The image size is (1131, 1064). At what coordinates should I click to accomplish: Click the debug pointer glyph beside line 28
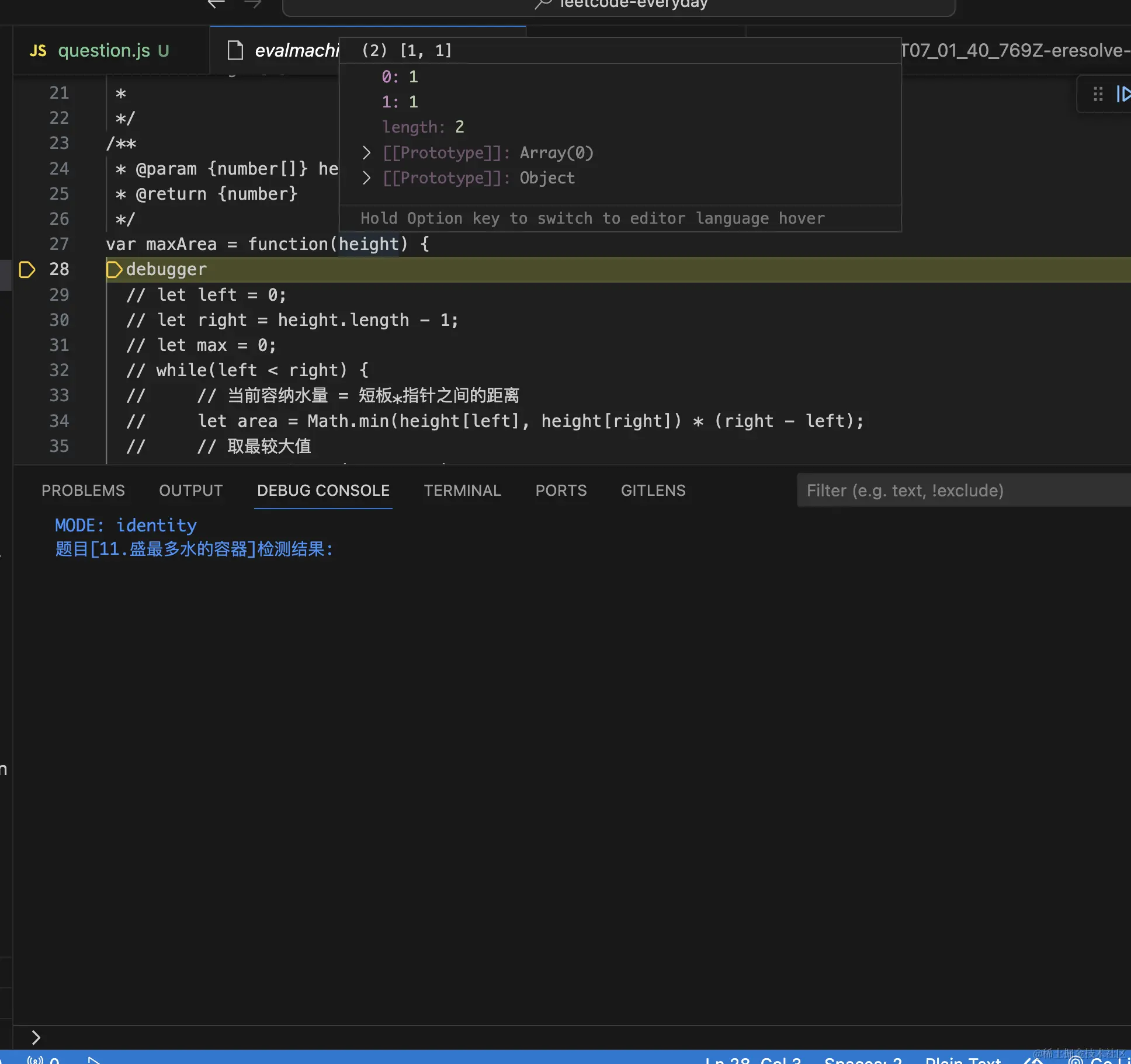click(x=27, y=270)
